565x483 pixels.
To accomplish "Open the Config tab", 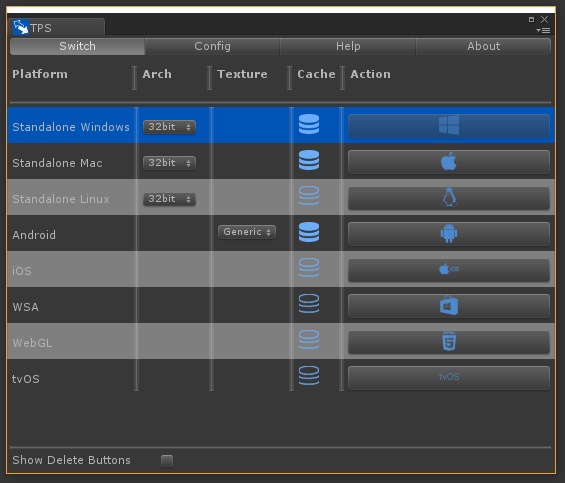I will (213, 46).
